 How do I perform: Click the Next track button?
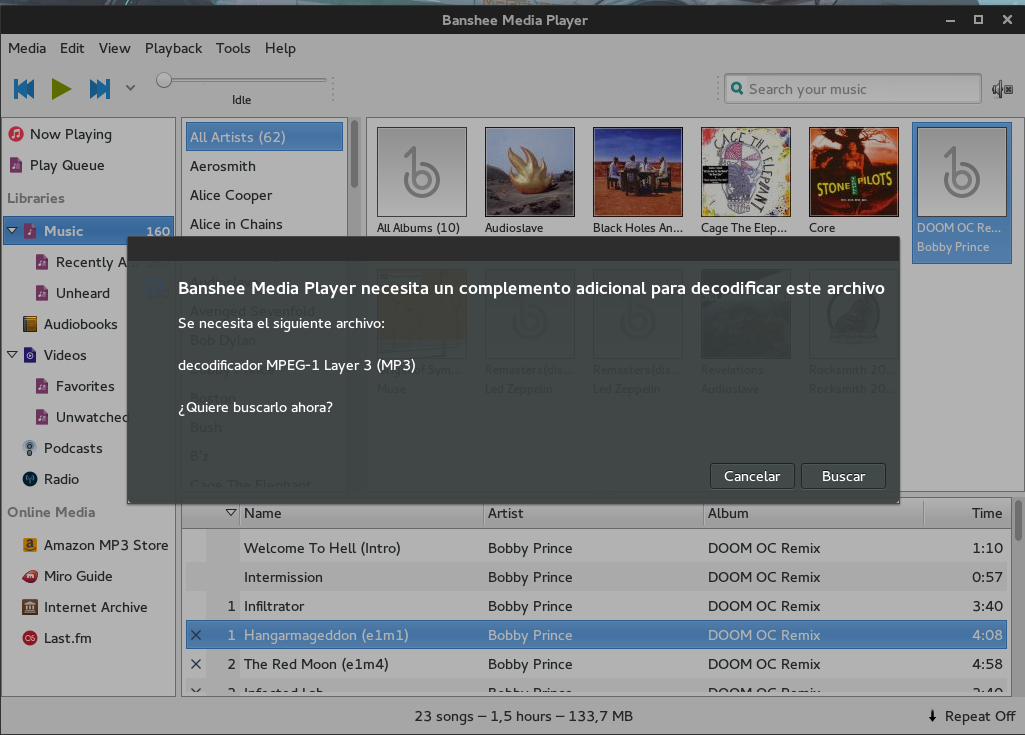(99, 89)
